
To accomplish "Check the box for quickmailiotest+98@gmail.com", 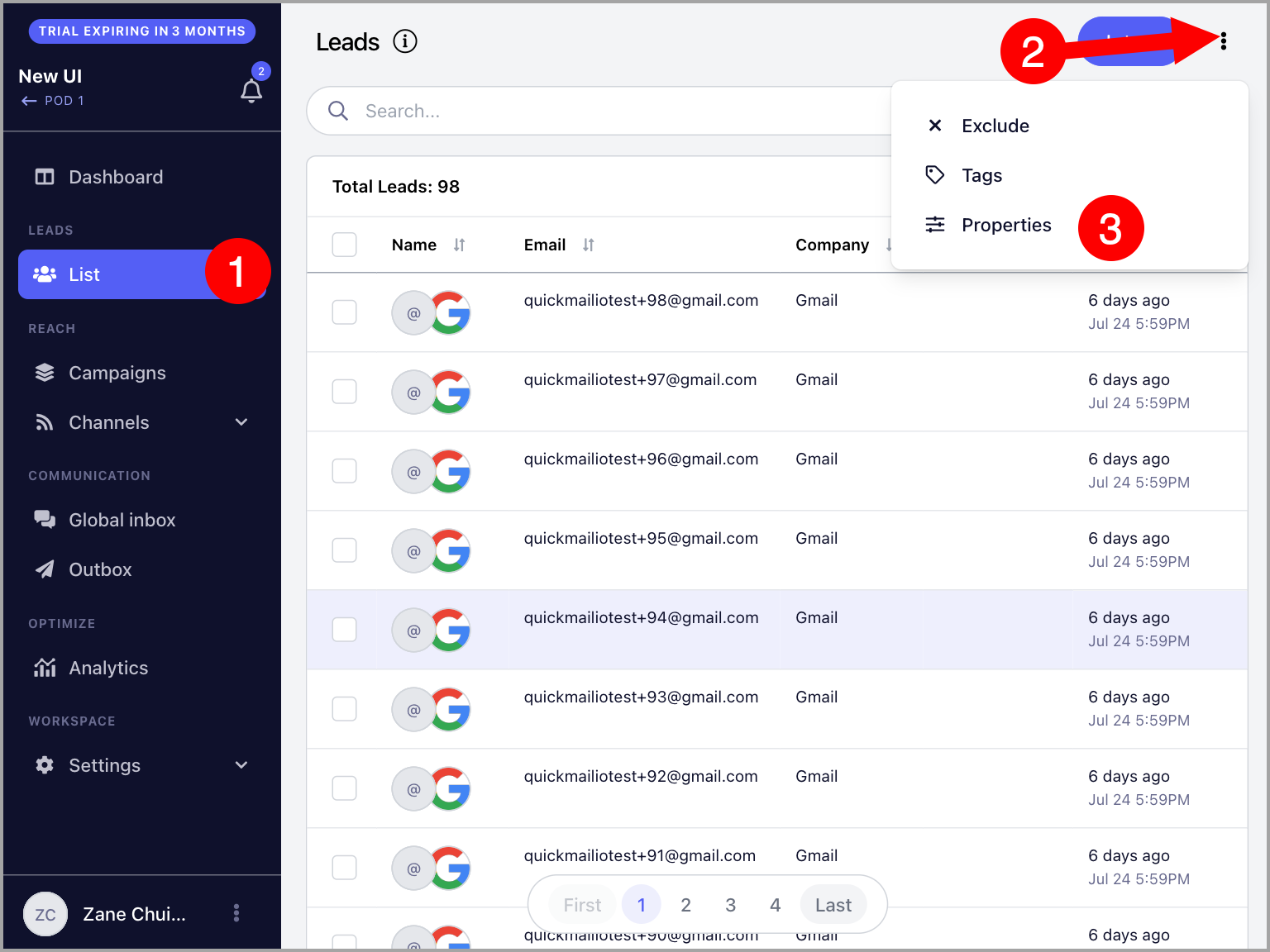I will [344, 312].
